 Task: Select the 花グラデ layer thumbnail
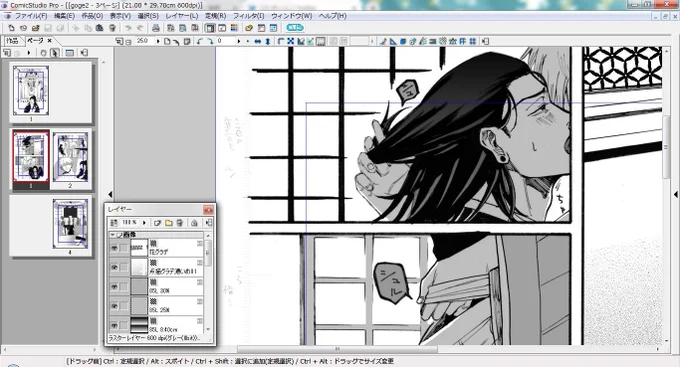coord(139,248)
